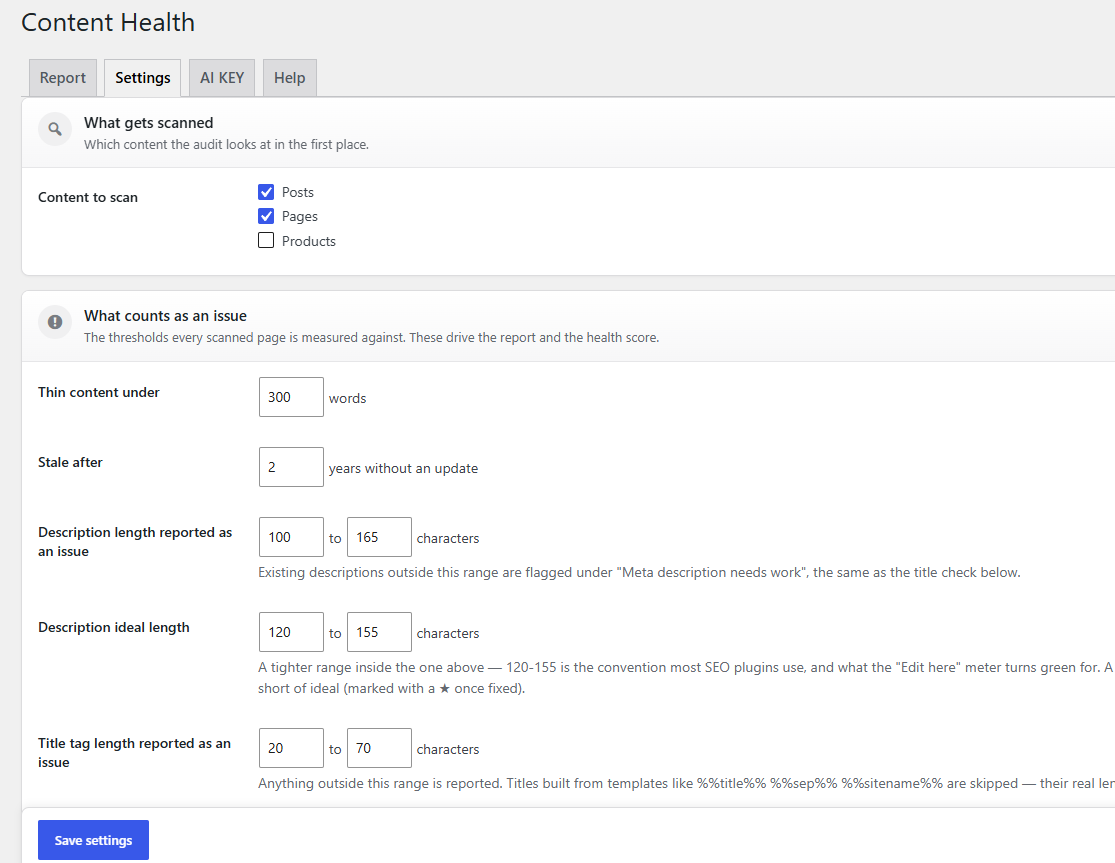This screenshot has width=1115, height=863.
Task: Click the Products label text
Action: (x=309, y=241)
